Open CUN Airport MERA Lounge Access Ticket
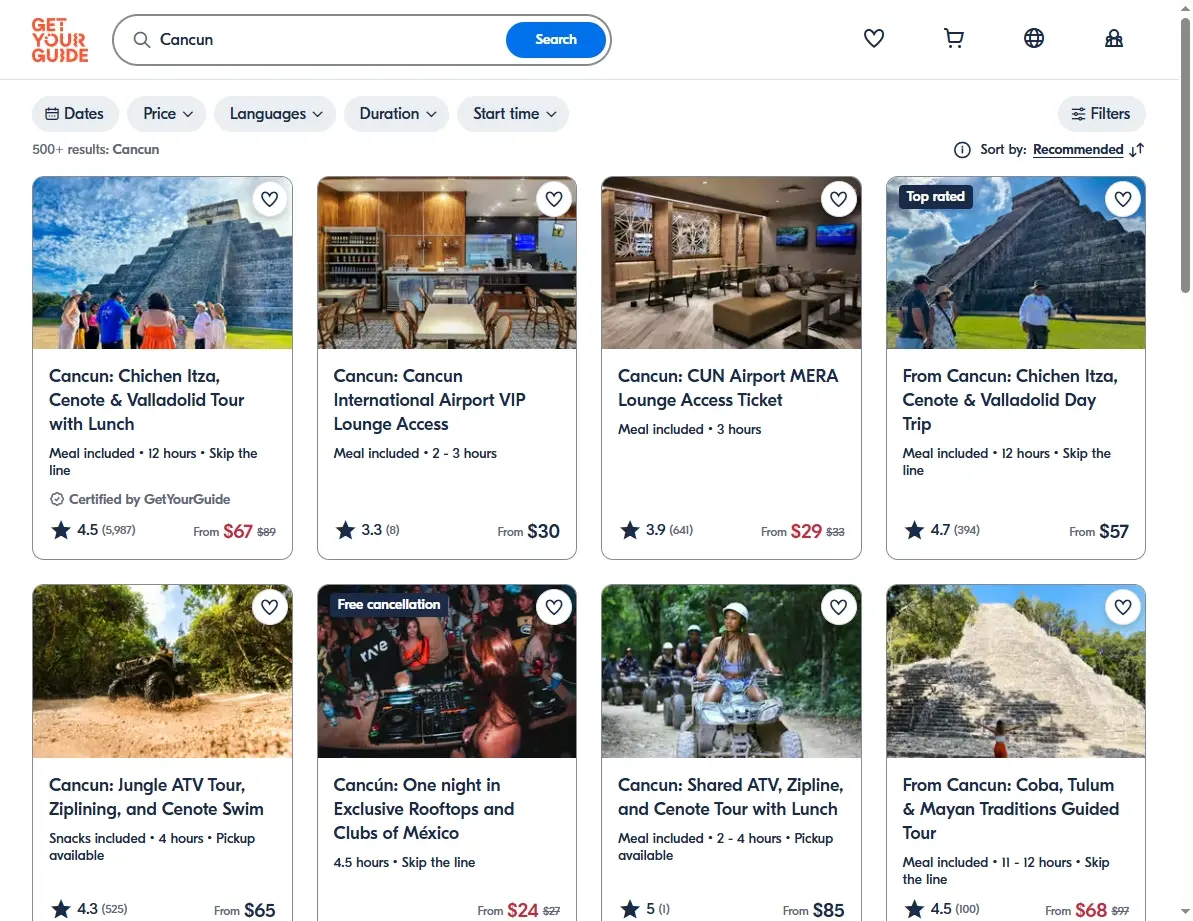Screen dimensions: 1193x921 [x=728, y=388]
